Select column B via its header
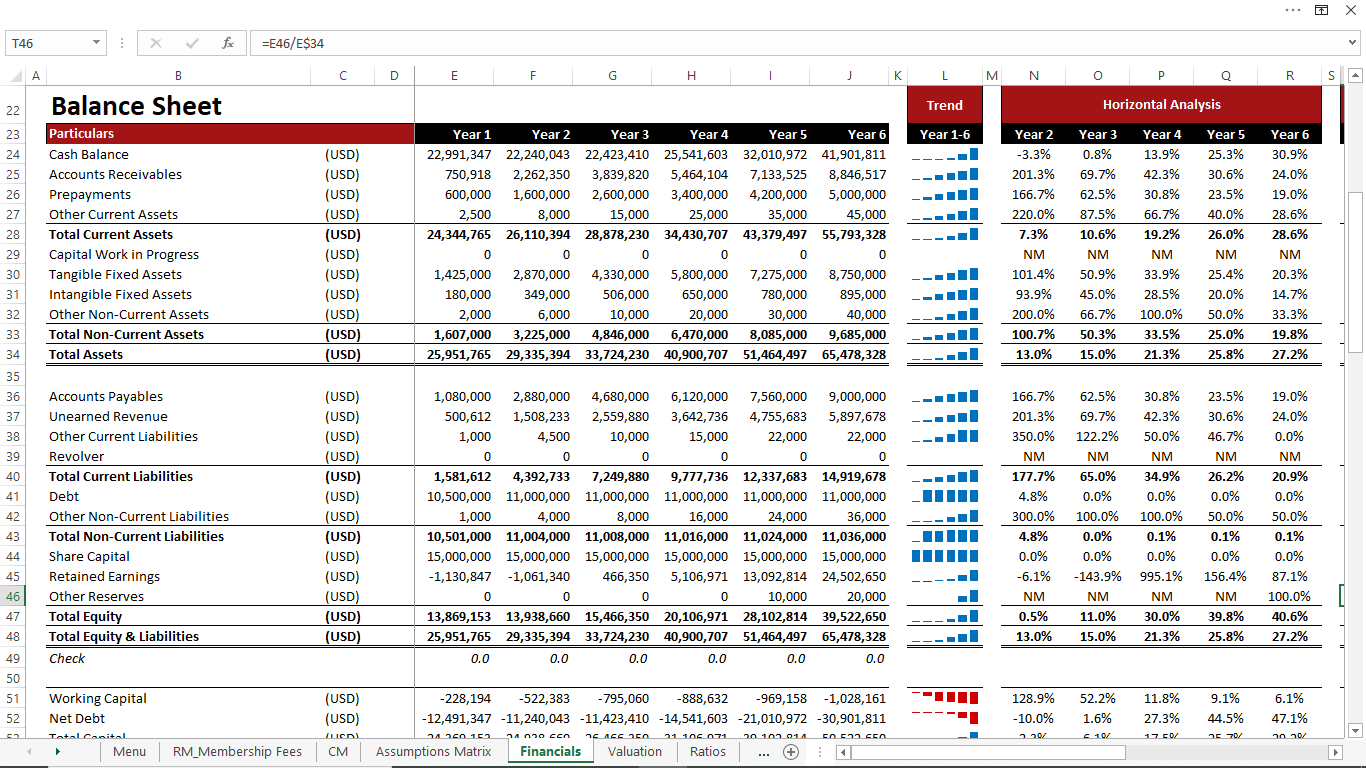 tap(178, 75)
